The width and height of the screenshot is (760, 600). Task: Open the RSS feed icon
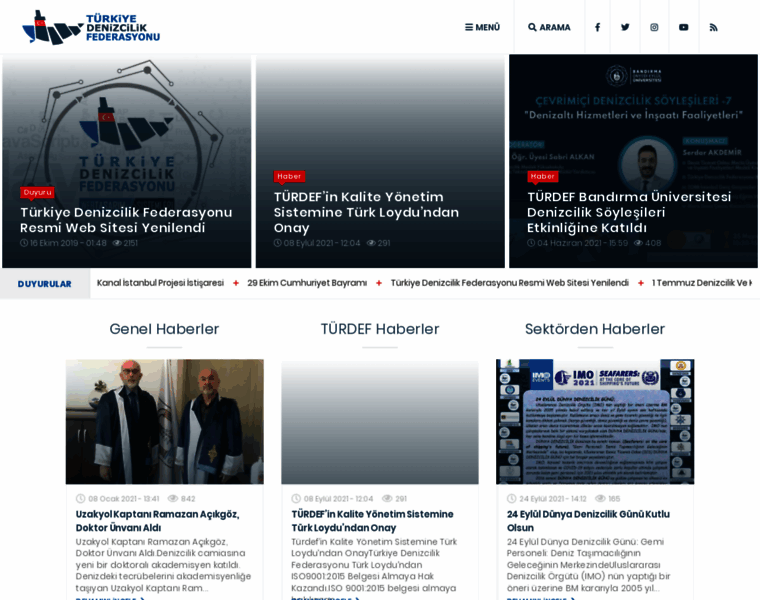[713, 27]
